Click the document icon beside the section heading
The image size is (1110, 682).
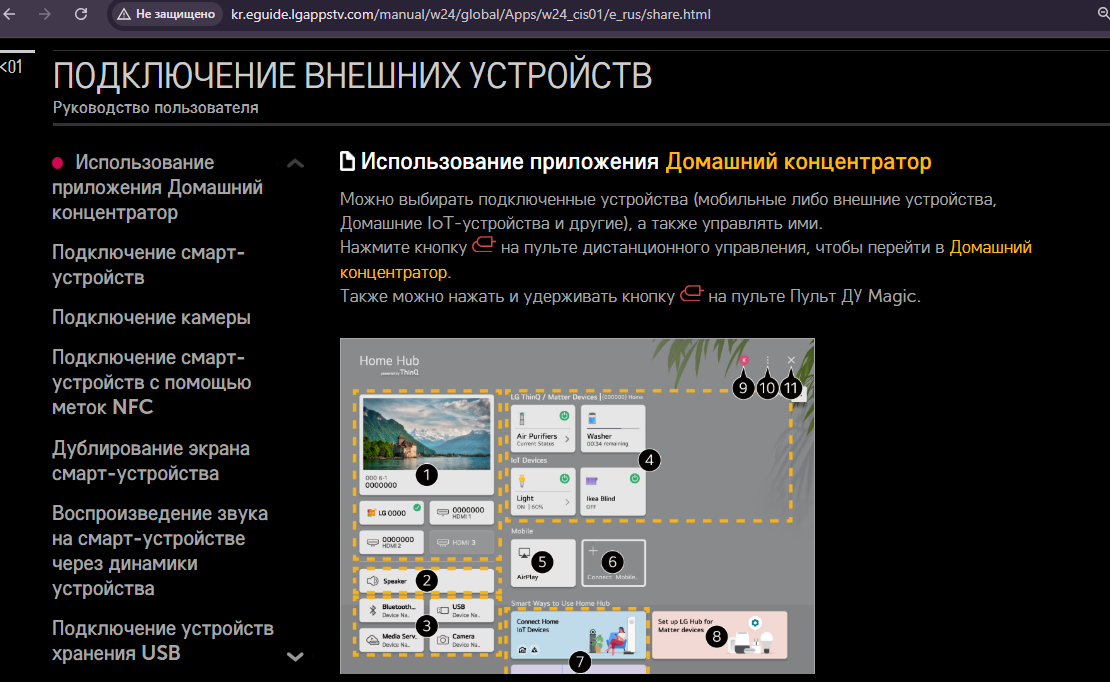347,162
